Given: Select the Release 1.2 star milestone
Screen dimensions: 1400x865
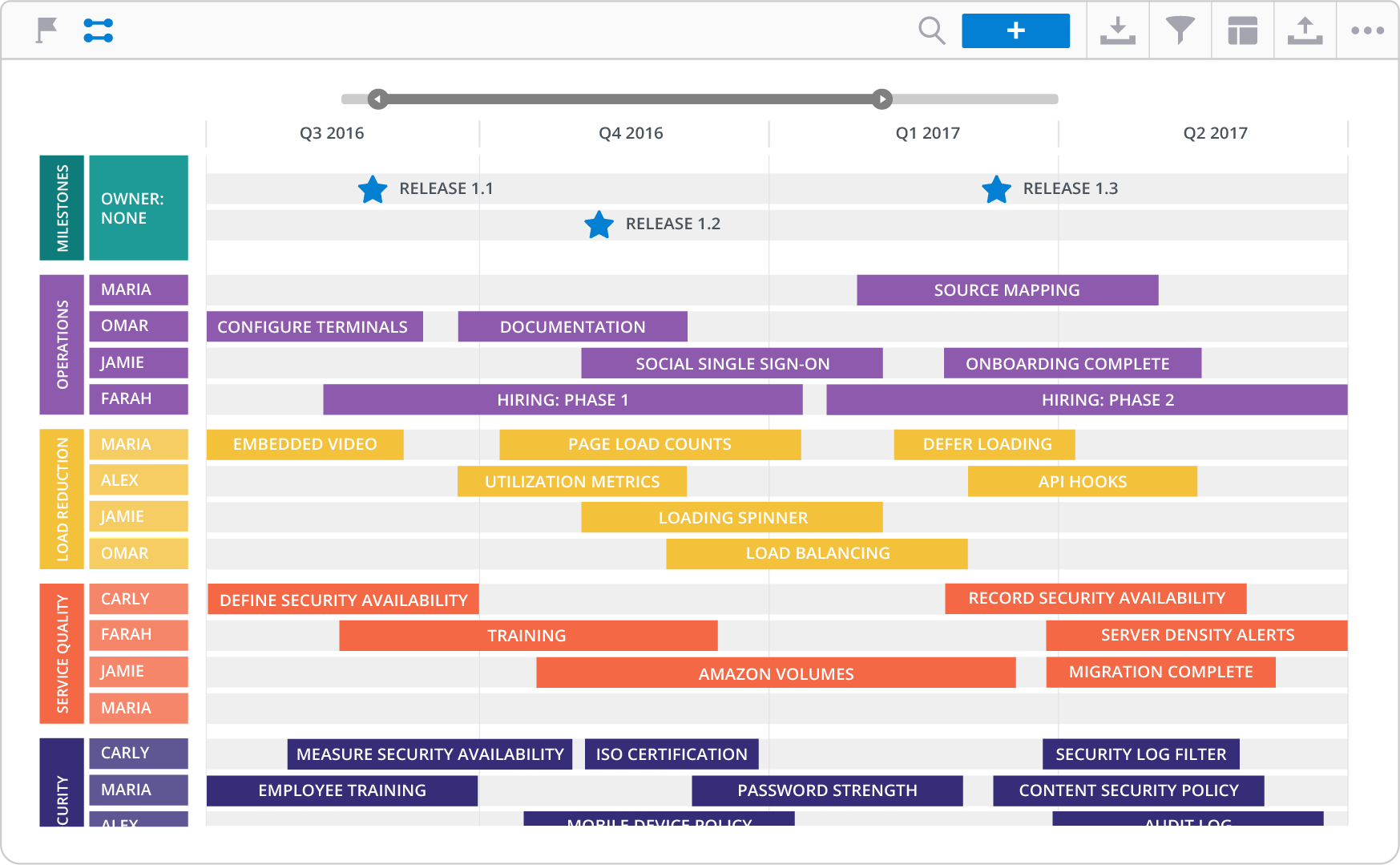Looking at the screenshot, I should pos(599,224).
